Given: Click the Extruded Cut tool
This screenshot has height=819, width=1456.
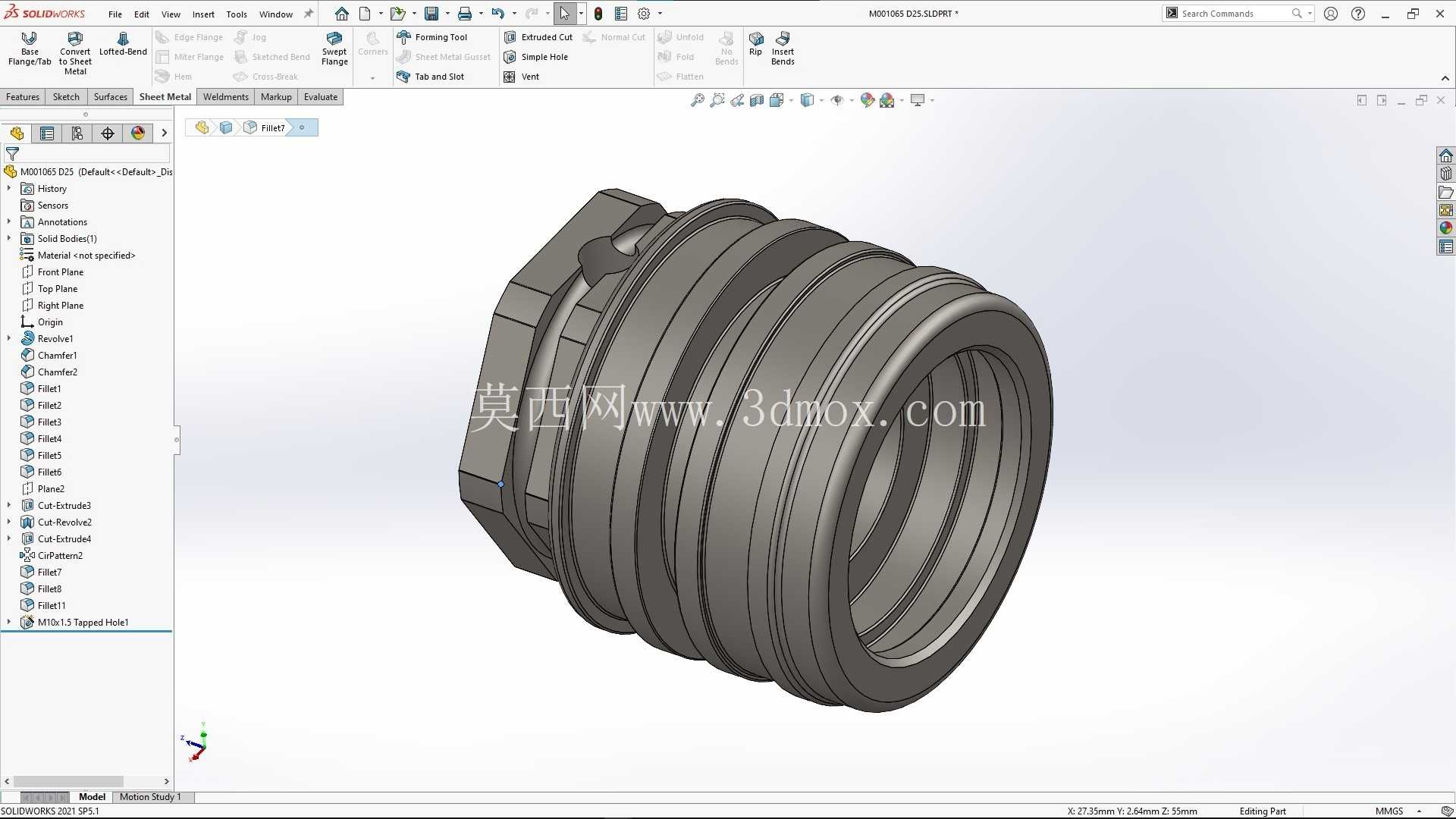Looking at the screenshot, I should tap(538, 37).
